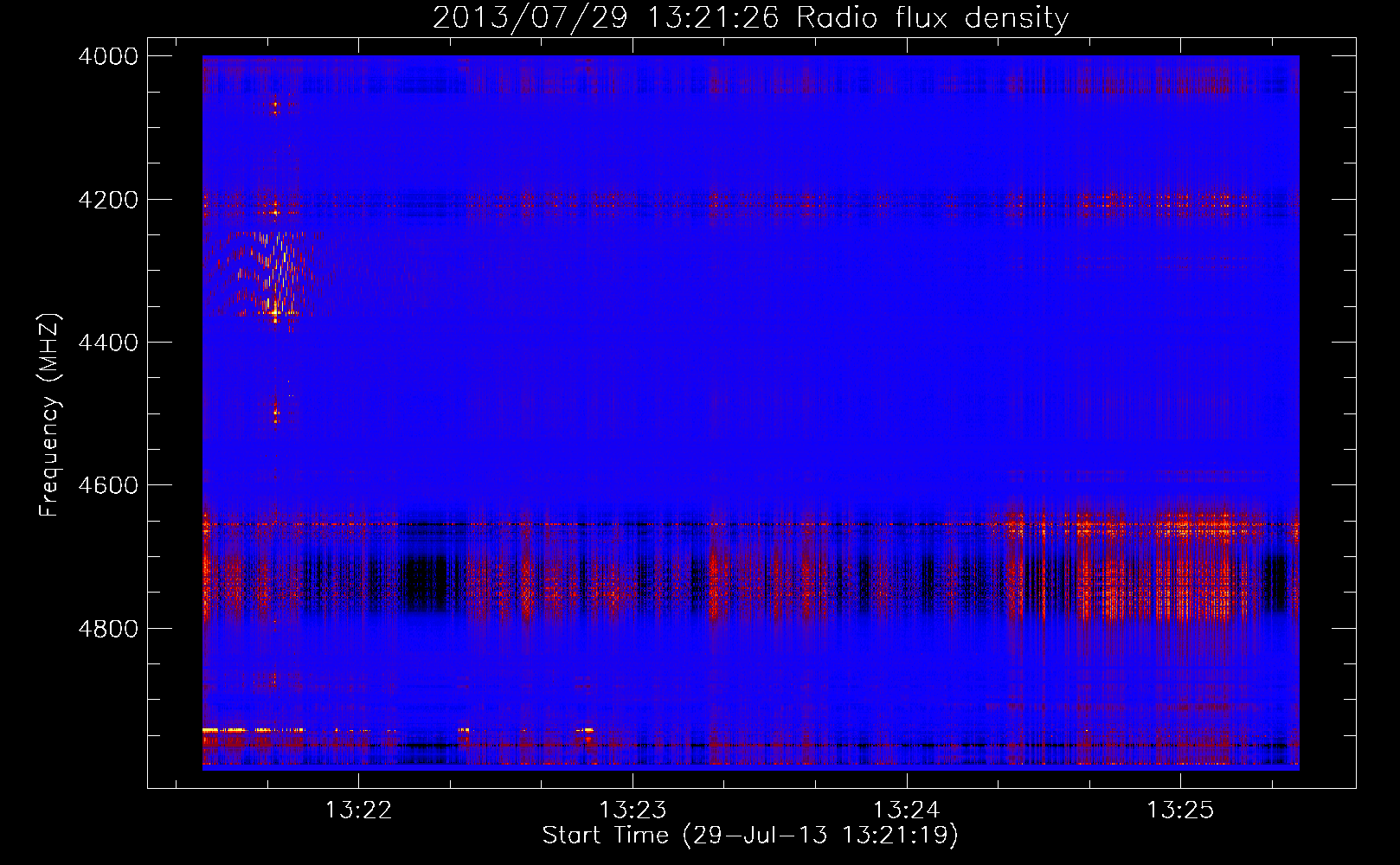Click the 13:25 time axis label
The width and height of the screenshot is (1400, 865).
pos(1180,810)
